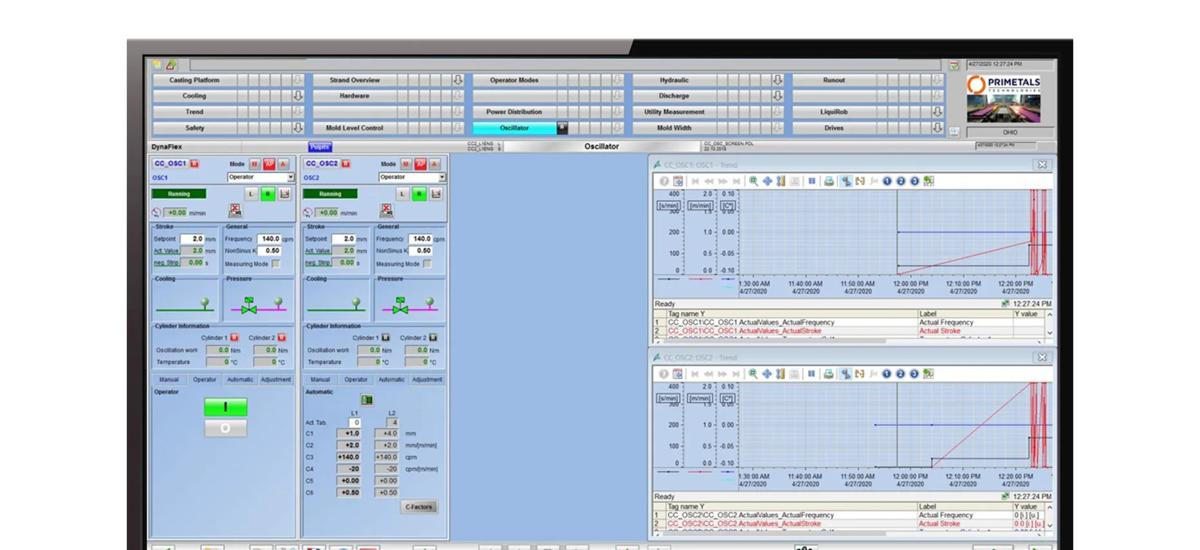This screenshot has width=1200, height=550.
Task: Edit OSC1 stroke Setpoint field
Action: point(192,239)
